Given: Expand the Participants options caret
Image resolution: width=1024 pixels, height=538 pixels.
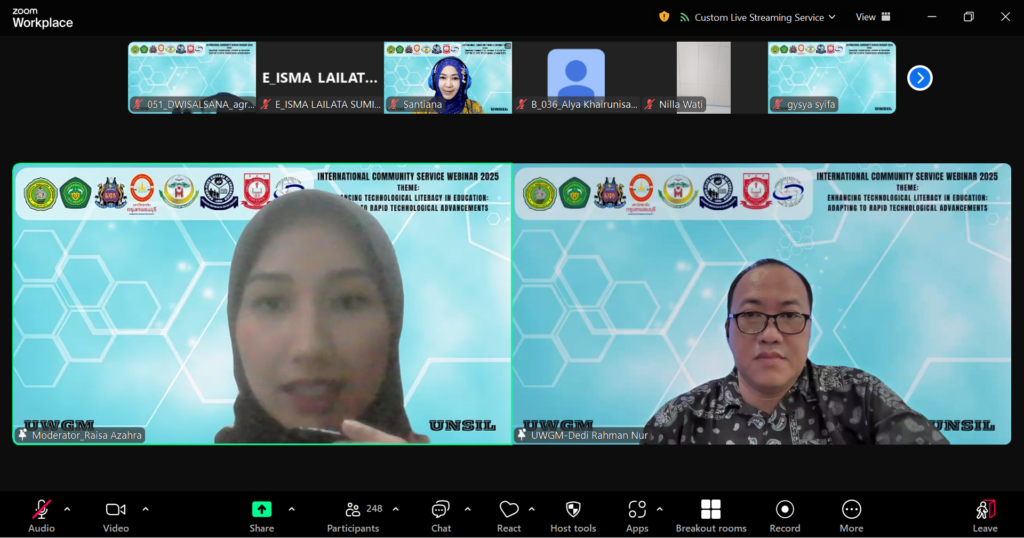Looking at the screenshot, I should point(395,509).
